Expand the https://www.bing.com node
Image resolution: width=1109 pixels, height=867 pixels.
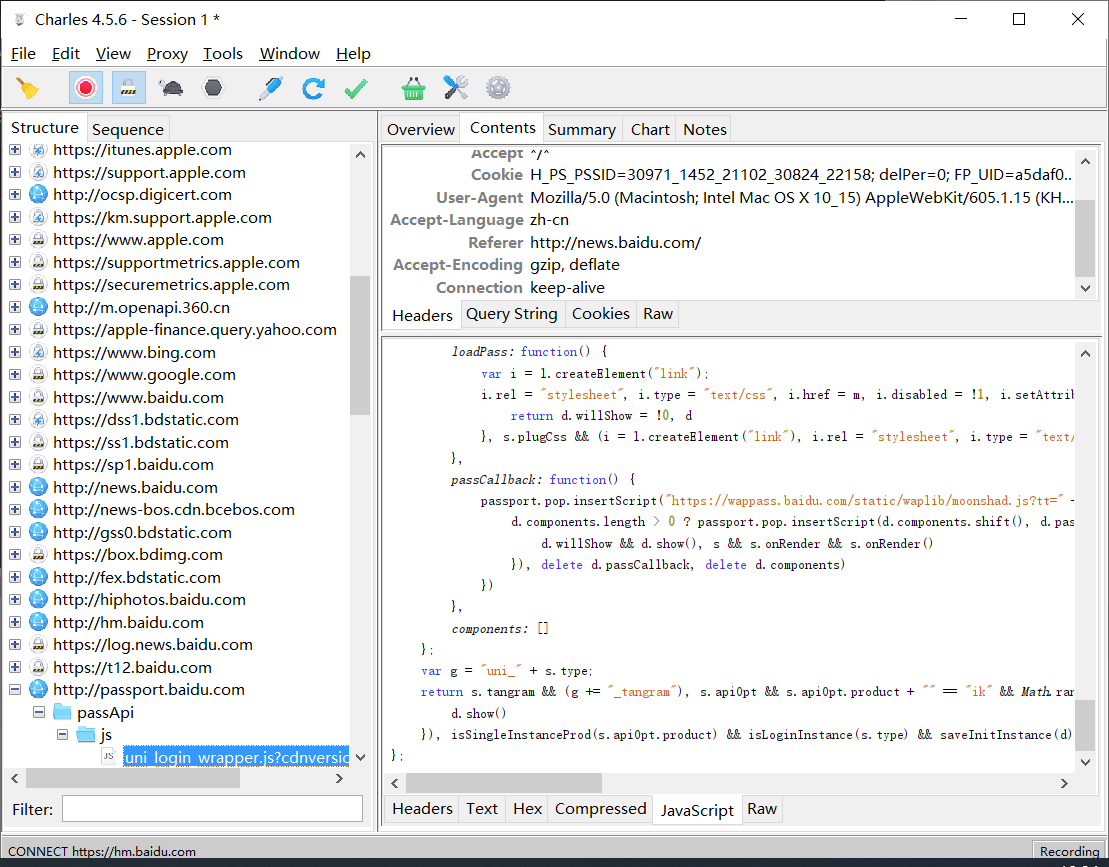point(15,352)
